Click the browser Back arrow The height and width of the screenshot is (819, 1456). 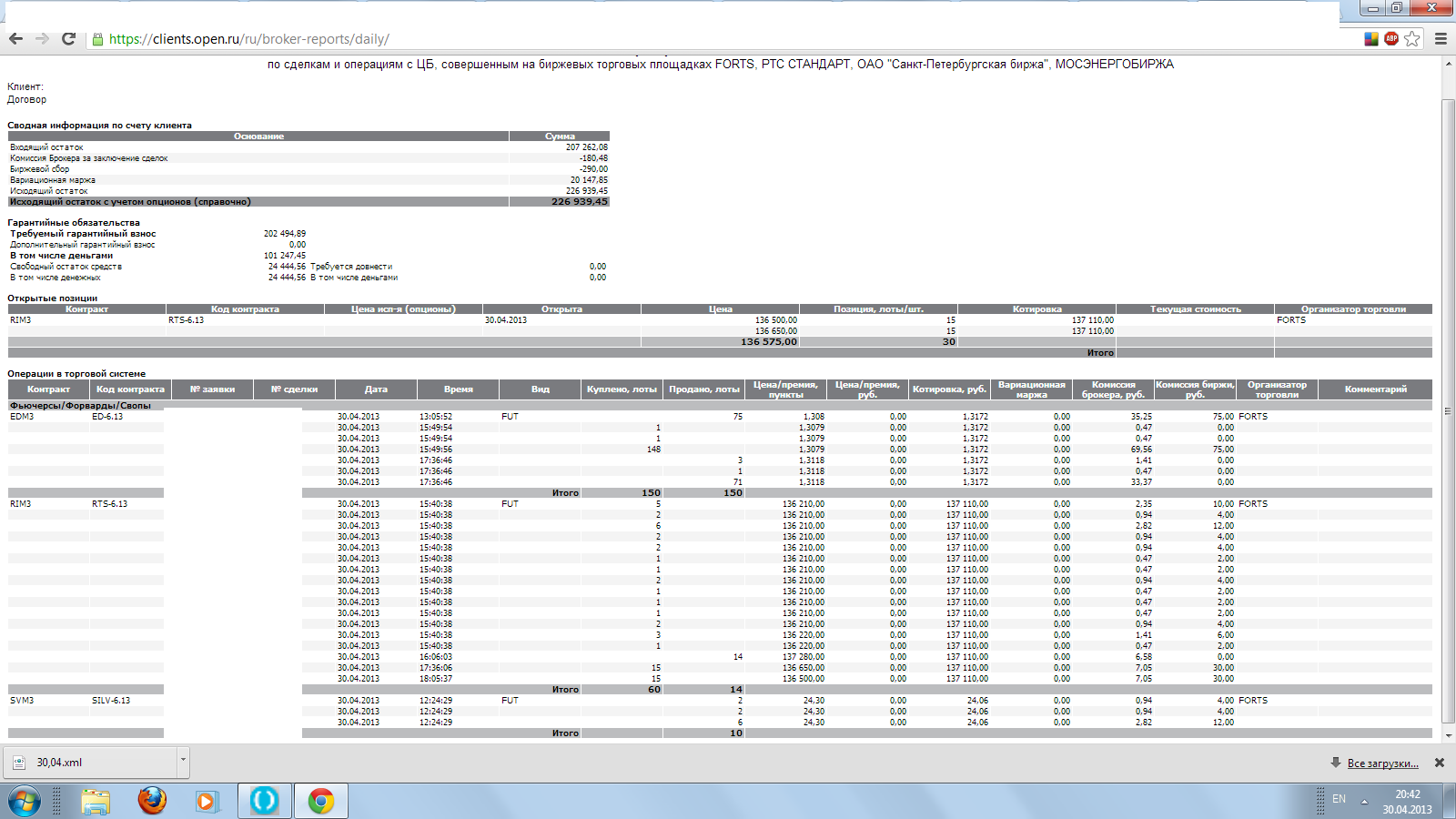[15, 39]
